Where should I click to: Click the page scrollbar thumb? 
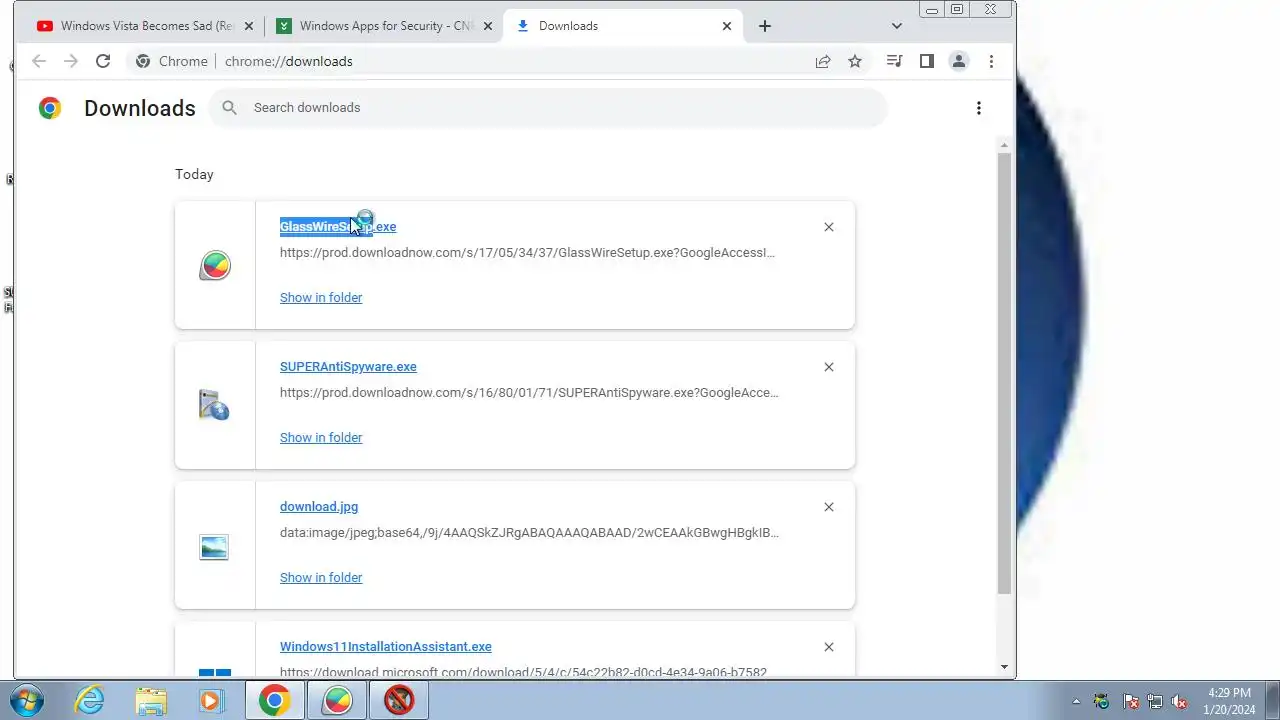click(x=1004, y=373)
